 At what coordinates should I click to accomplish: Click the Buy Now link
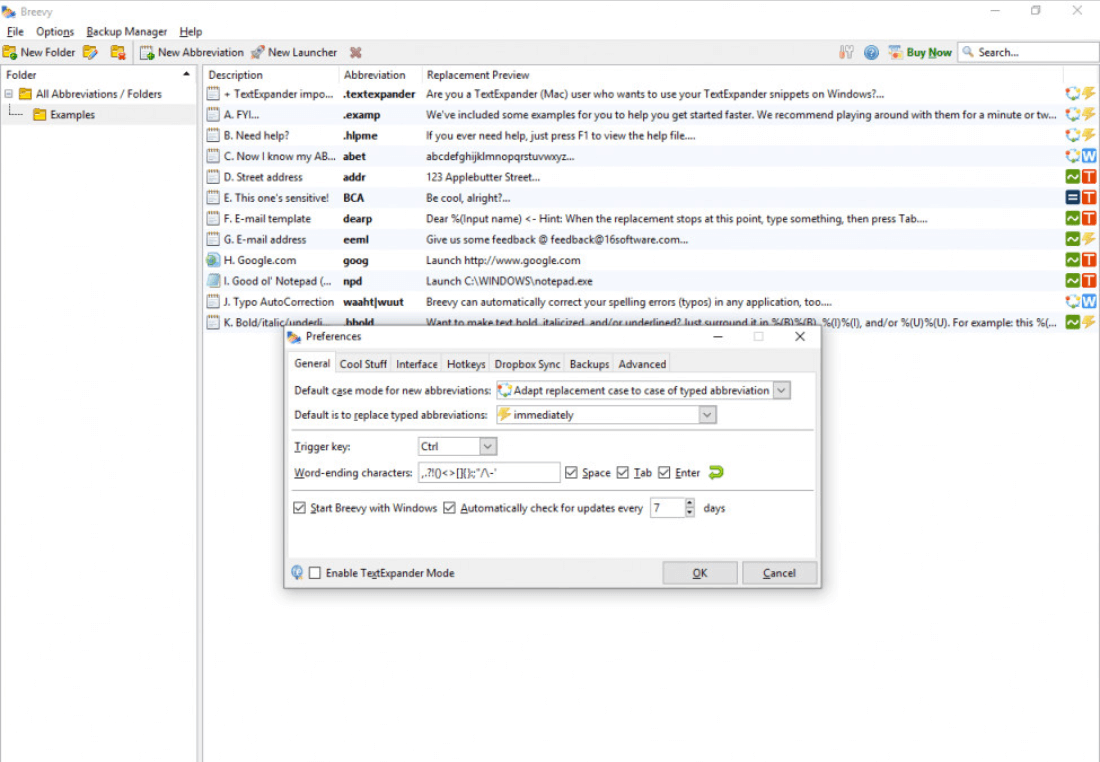tap(928, 52)
